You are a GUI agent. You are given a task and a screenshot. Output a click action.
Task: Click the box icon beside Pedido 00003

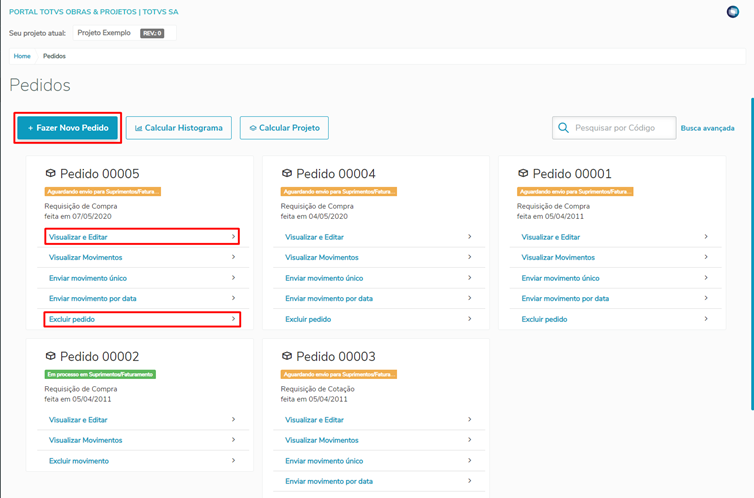point(287,356)
